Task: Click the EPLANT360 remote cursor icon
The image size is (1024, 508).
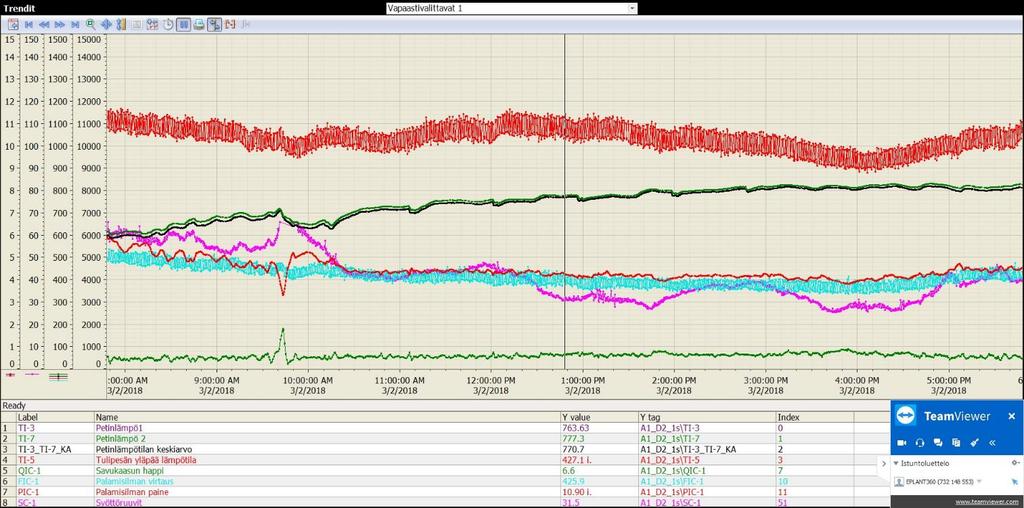Action: pos(1015,482)
